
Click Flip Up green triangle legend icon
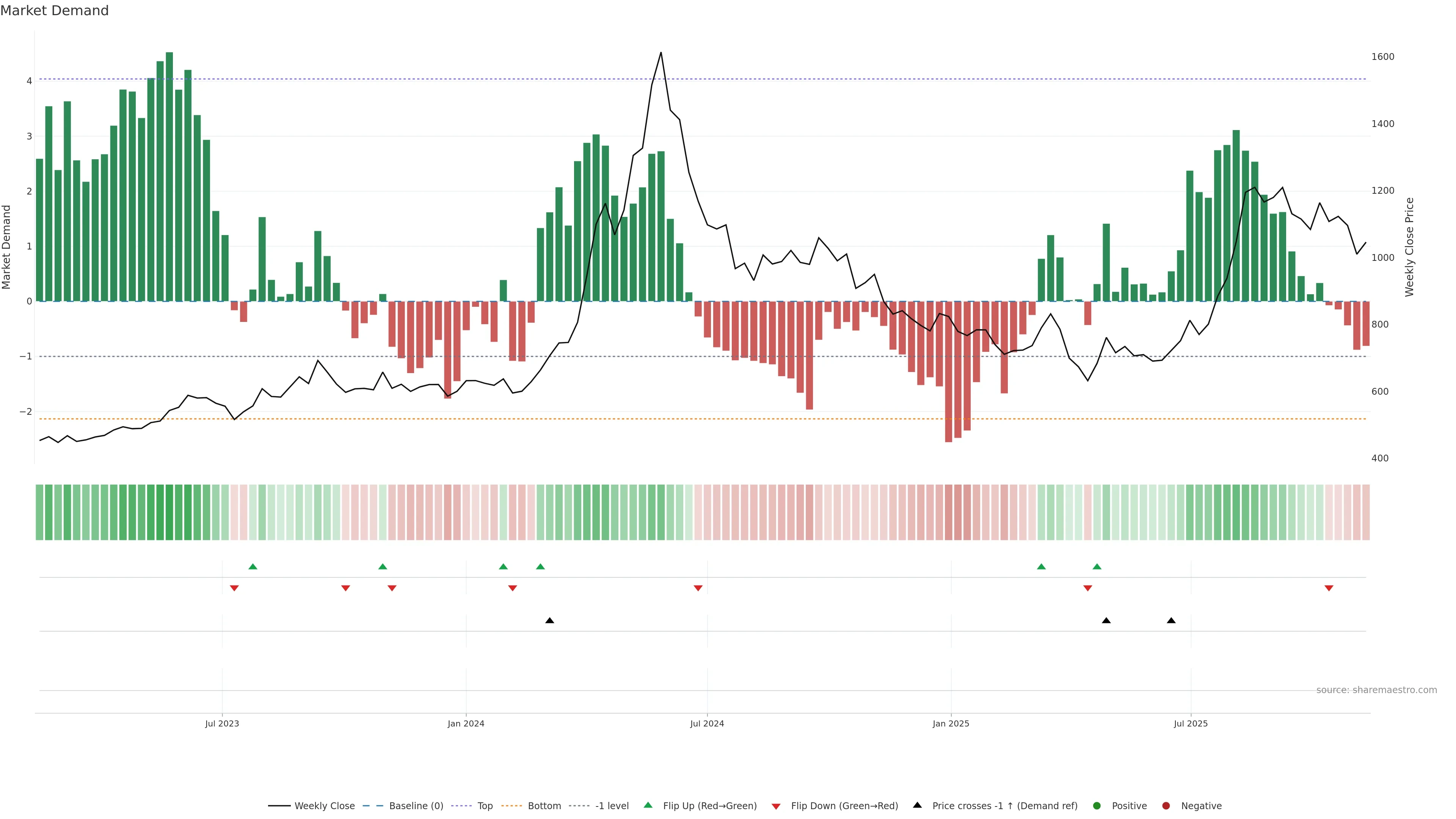click(648, 805)
